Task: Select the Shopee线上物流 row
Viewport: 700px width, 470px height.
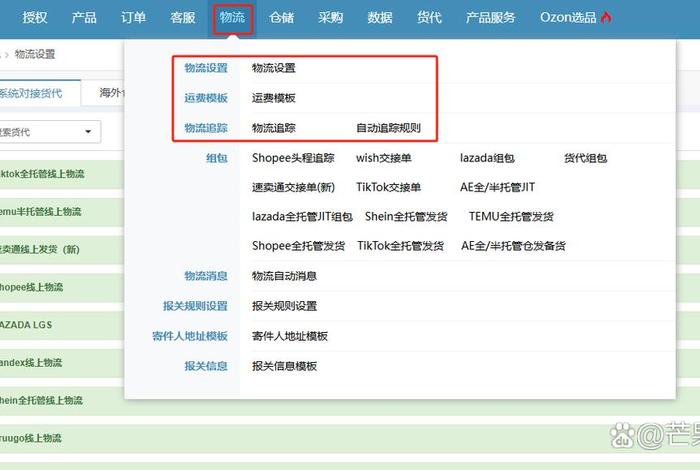Action: 62,287
